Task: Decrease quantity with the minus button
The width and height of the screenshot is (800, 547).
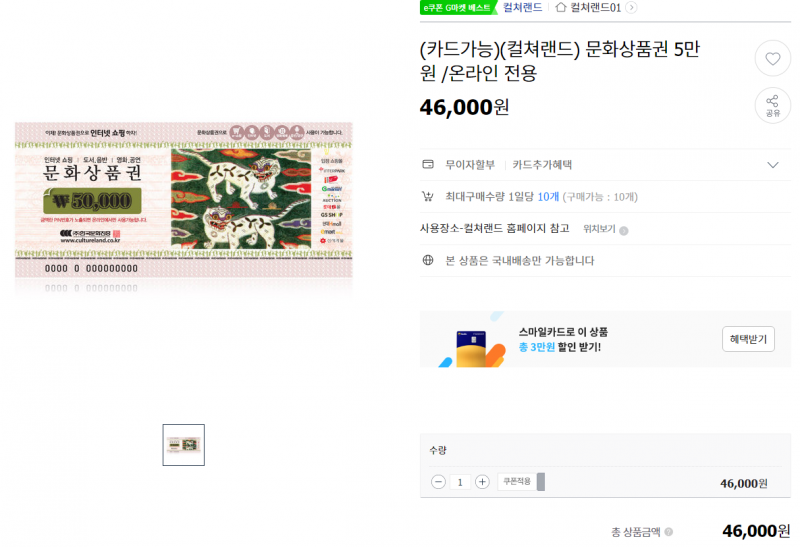Action: point(438,482)
